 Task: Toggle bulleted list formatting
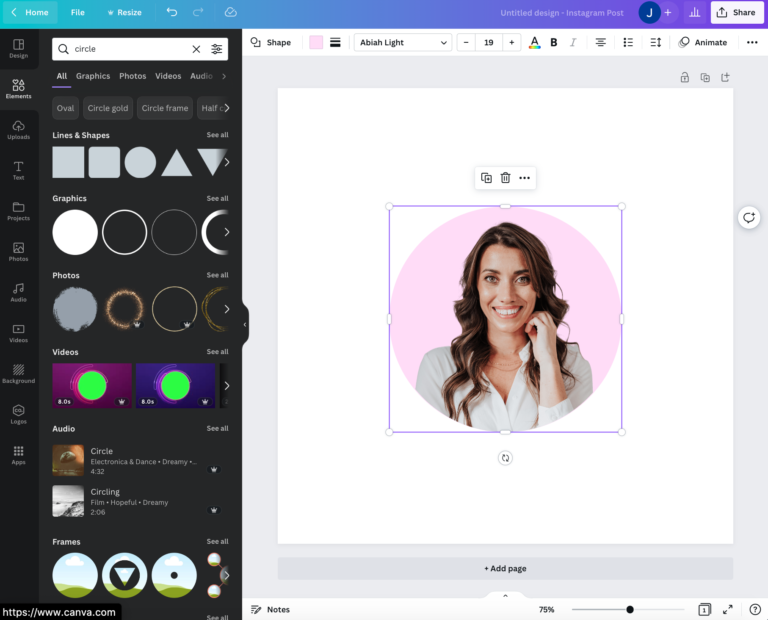tap(628, 43)
